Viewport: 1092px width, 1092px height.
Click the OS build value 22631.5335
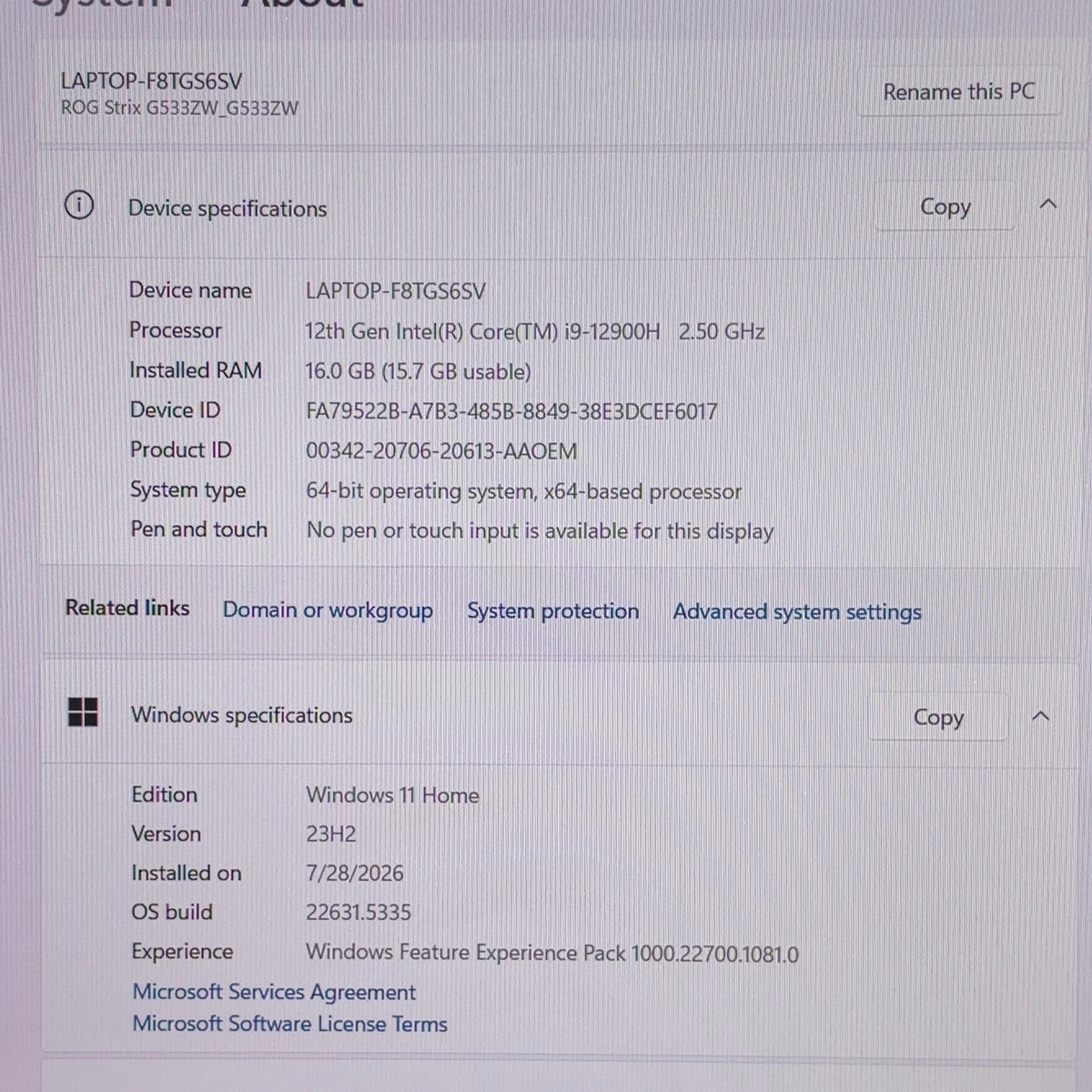(x=359, y=913)
